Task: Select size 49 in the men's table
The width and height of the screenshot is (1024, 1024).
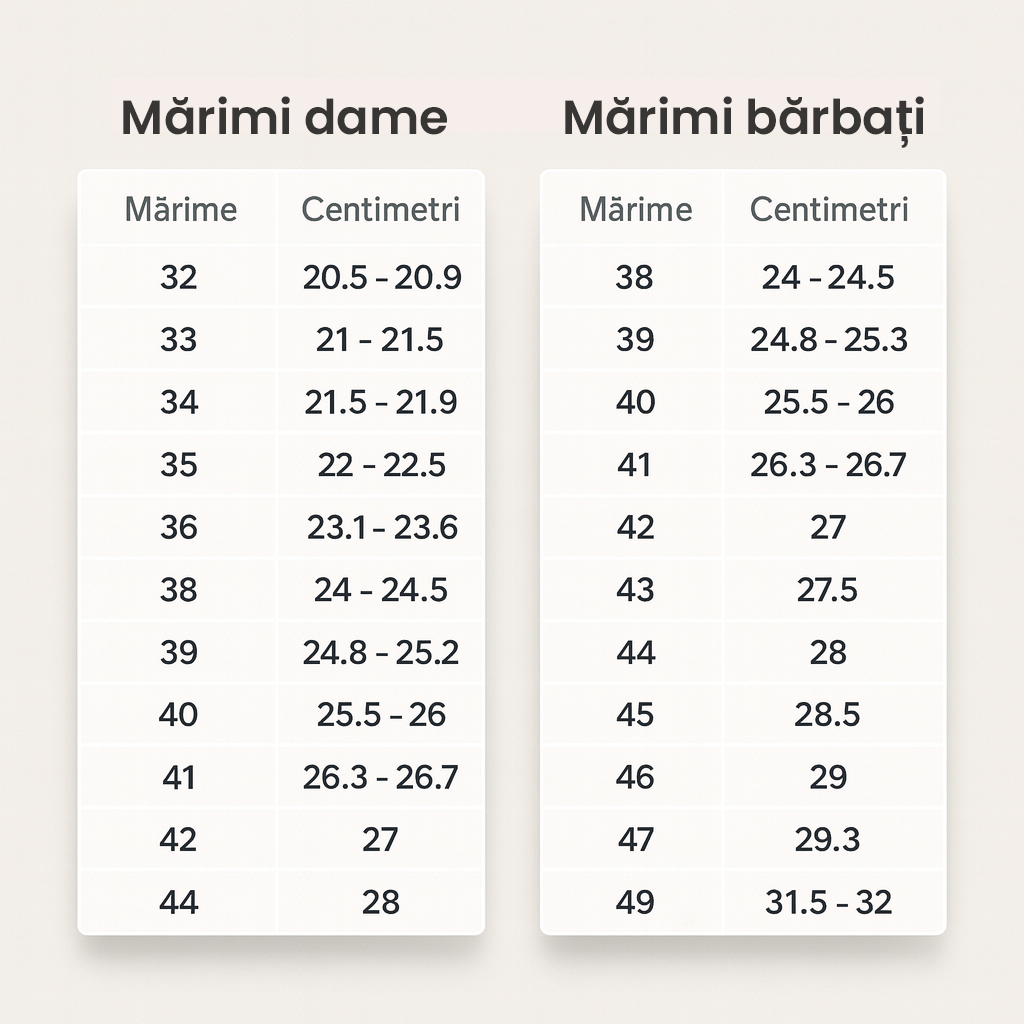Action: (x=635, y=902)
